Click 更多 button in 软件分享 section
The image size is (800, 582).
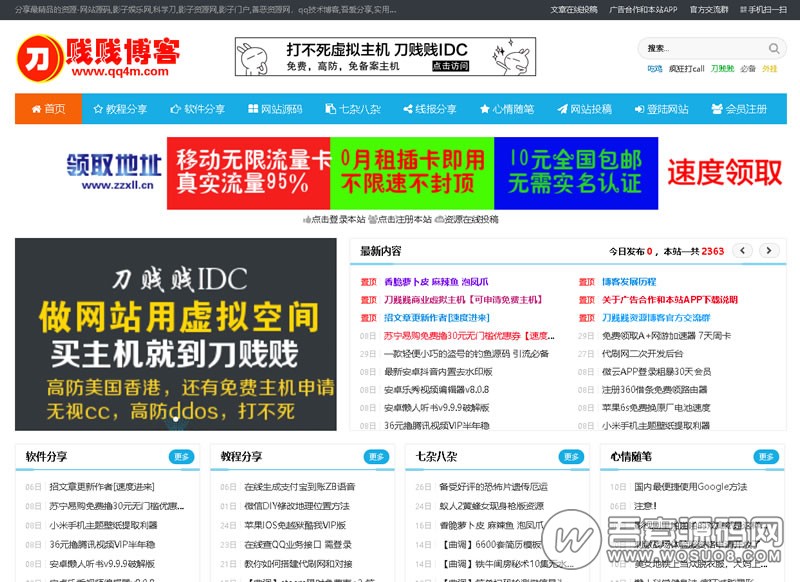tap(181, 457)
